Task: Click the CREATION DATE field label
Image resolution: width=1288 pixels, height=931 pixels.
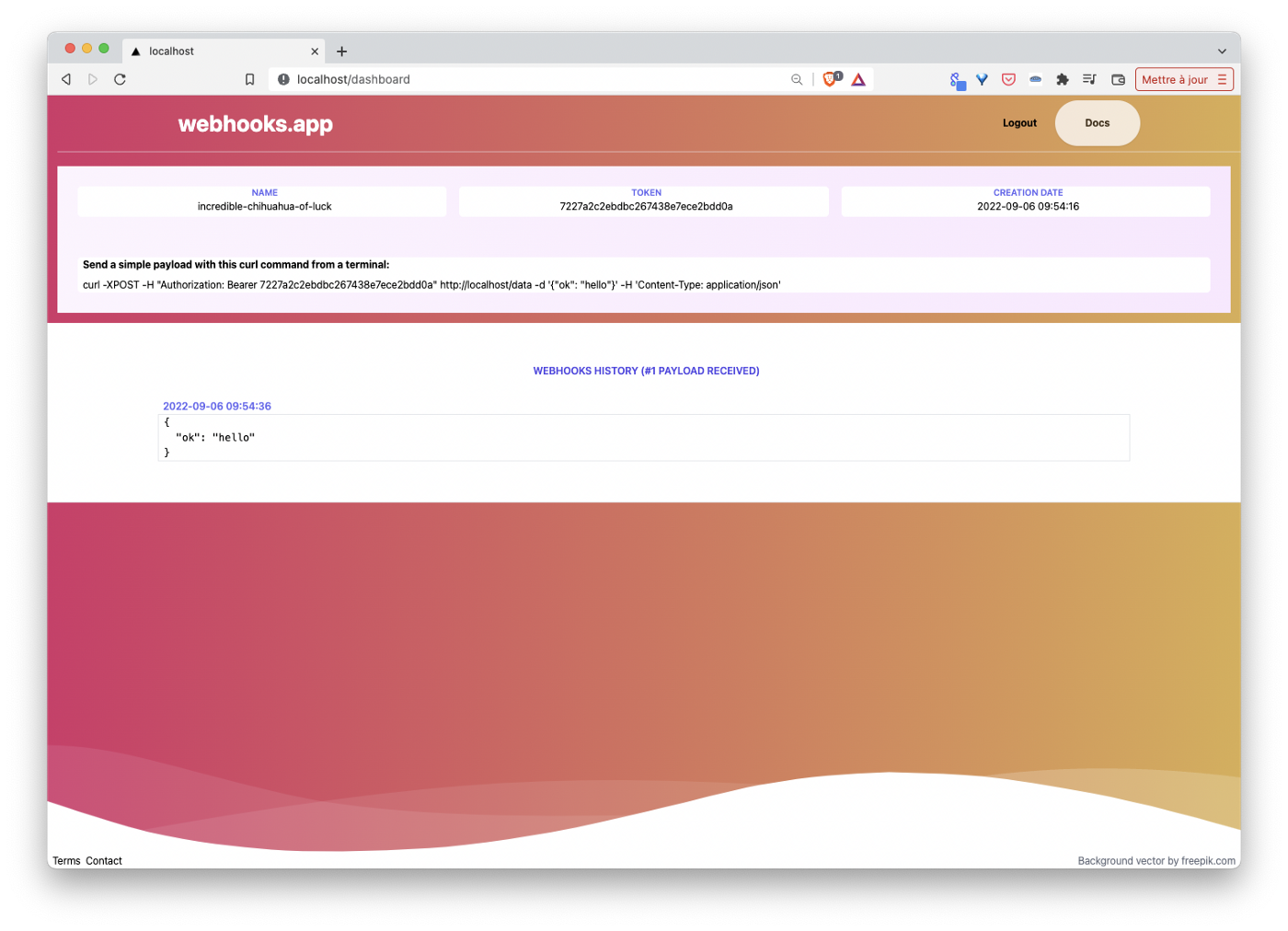Action: (x=1028, y=193)
